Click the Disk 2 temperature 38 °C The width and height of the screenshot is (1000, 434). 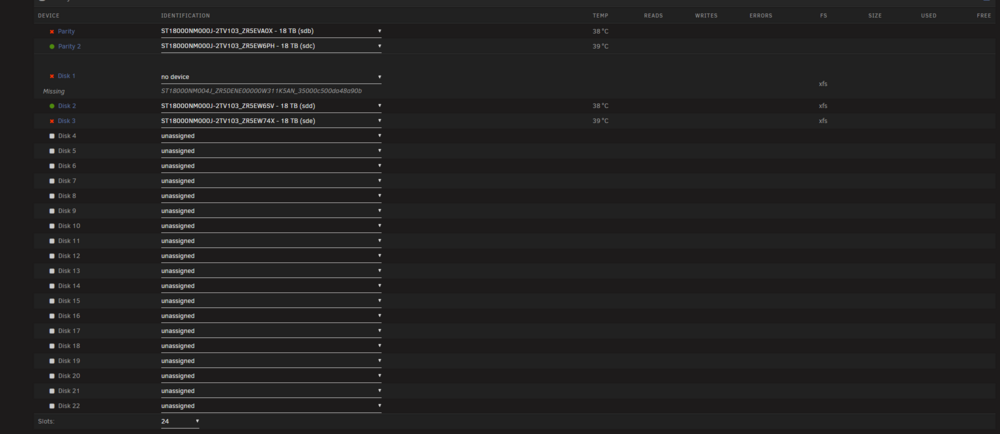600,106
